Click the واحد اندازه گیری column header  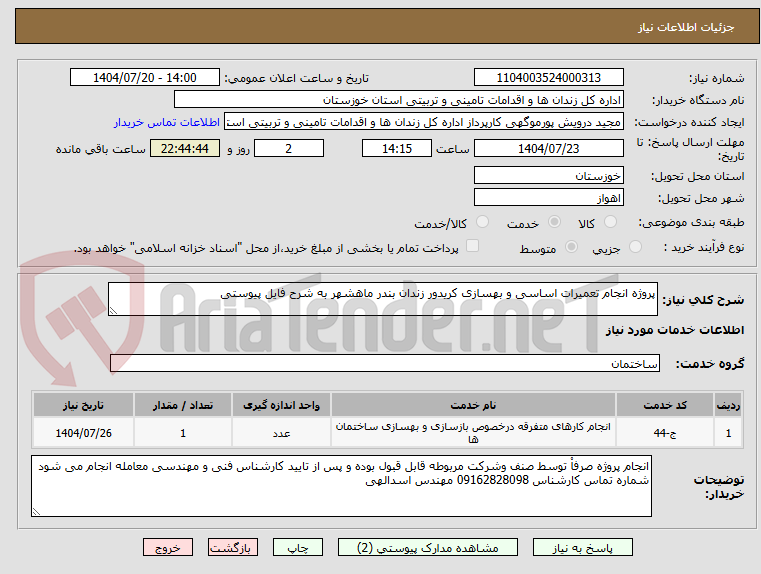coord(281,405)
